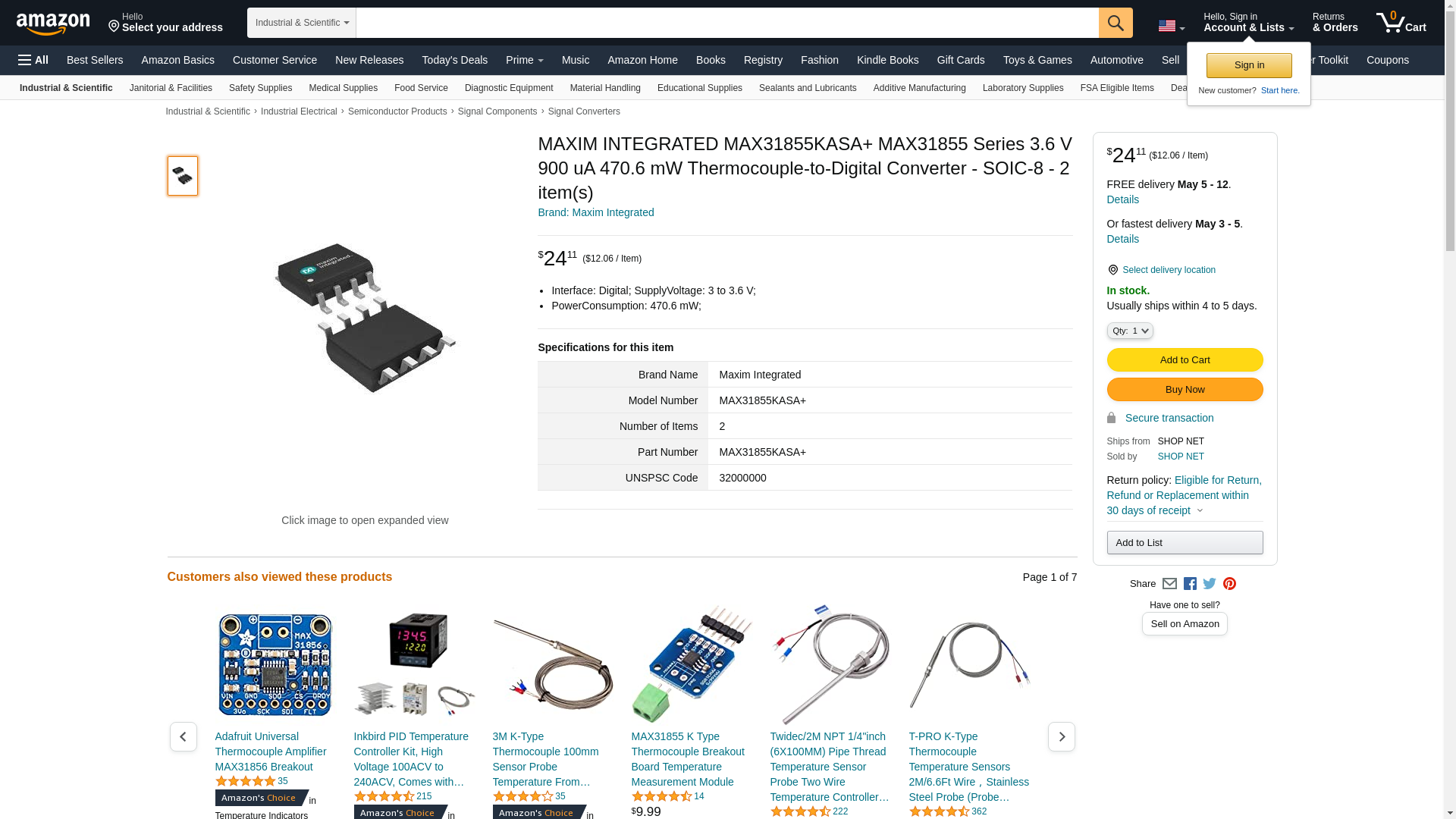
Task: Open the country flag language selector
Action: point(1172,26)
